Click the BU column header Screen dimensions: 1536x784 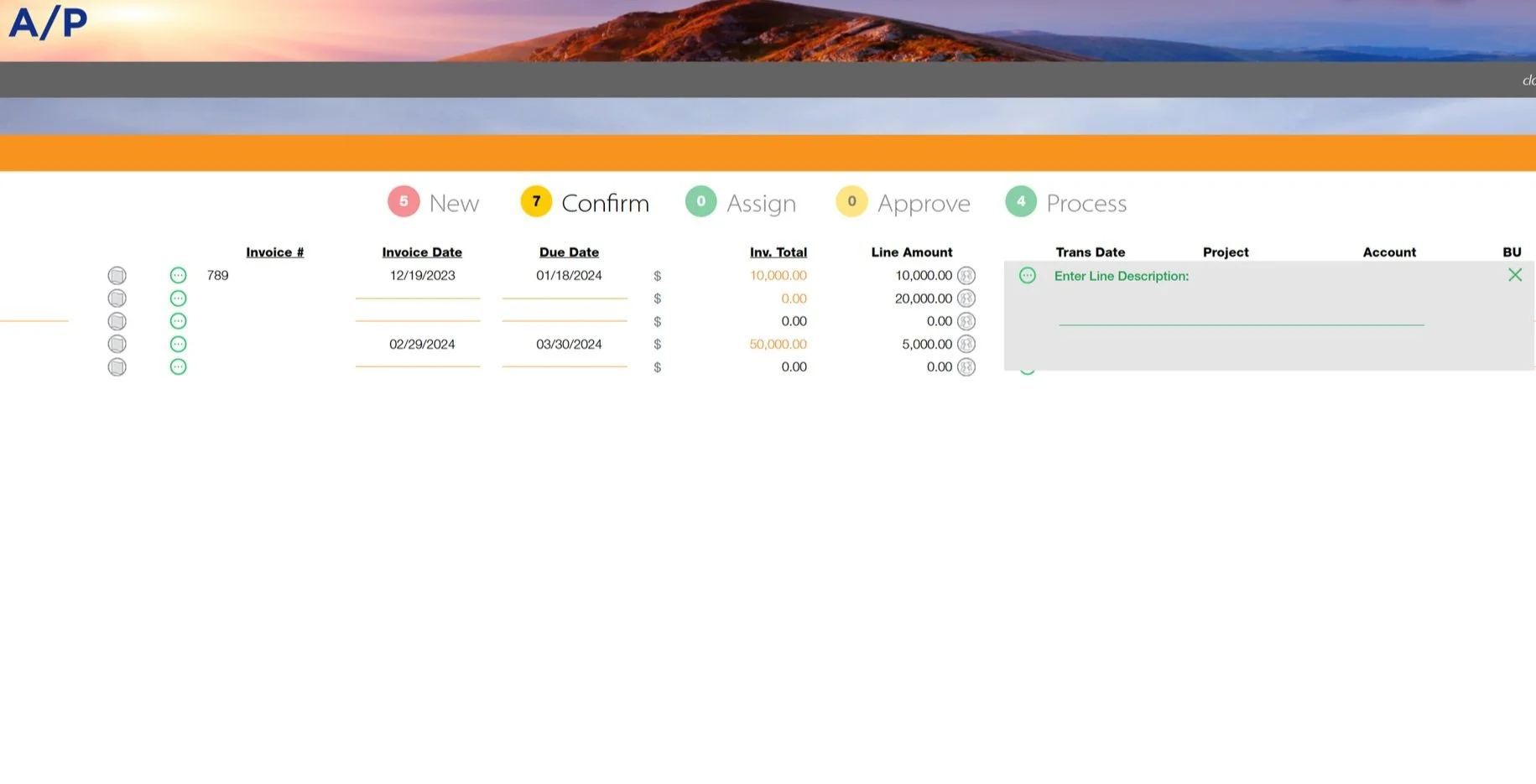(x=1512, y=252)
